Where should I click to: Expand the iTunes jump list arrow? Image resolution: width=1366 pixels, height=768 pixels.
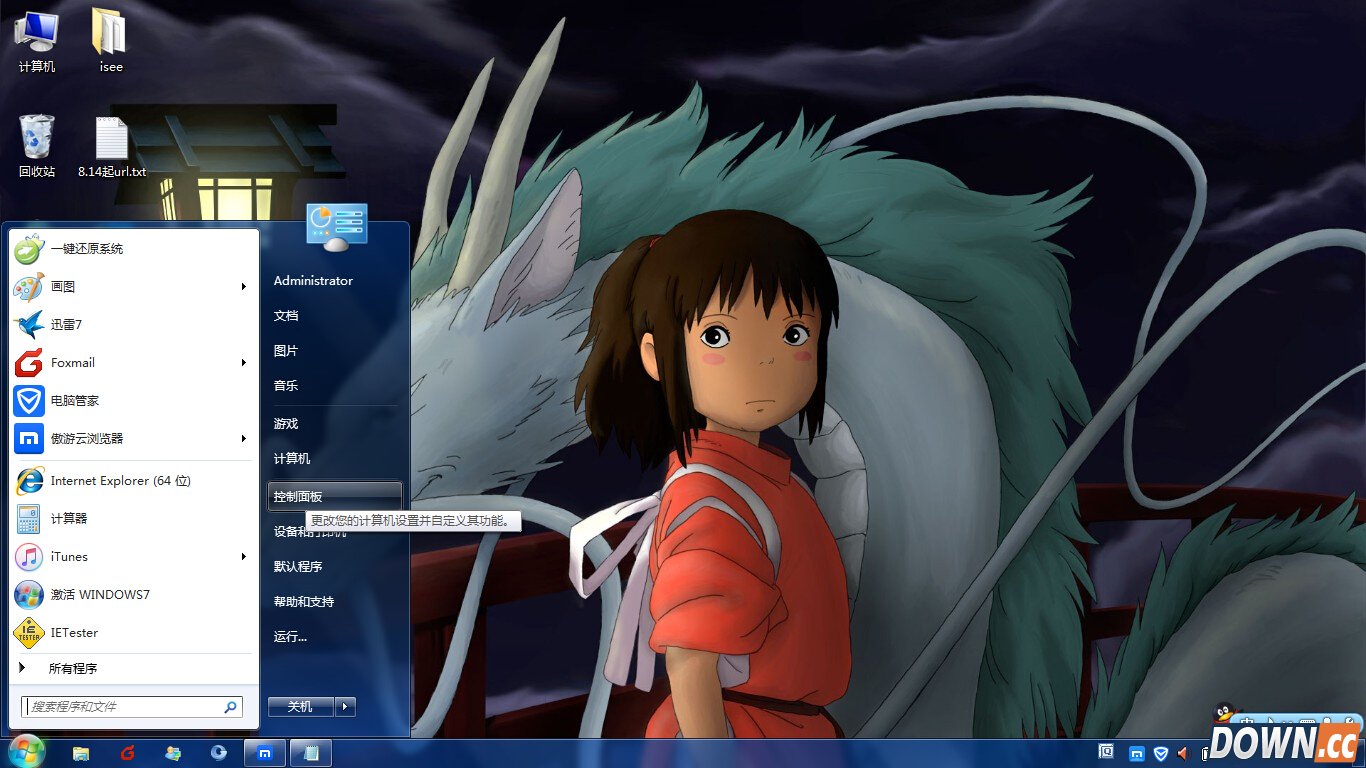coord(243,557)
